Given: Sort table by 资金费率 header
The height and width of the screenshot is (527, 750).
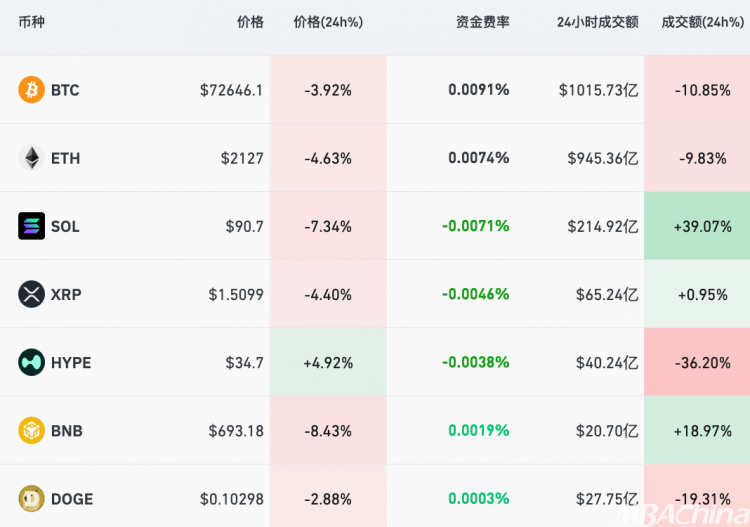Looking at the screenshot, I should click(482, 22).
